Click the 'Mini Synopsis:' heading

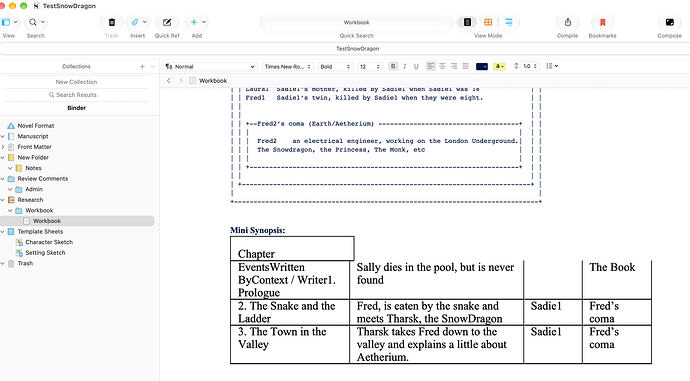click(257, 230)
